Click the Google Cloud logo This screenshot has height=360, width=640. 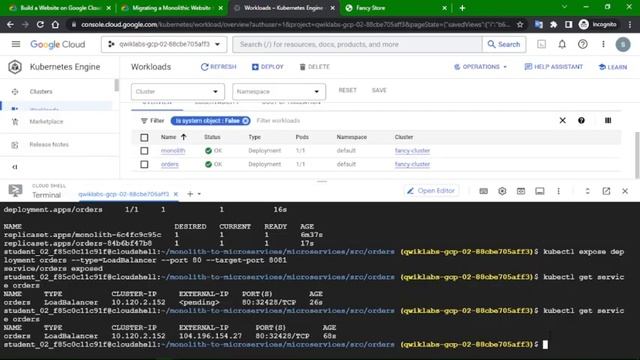click(x=58, y=44)
